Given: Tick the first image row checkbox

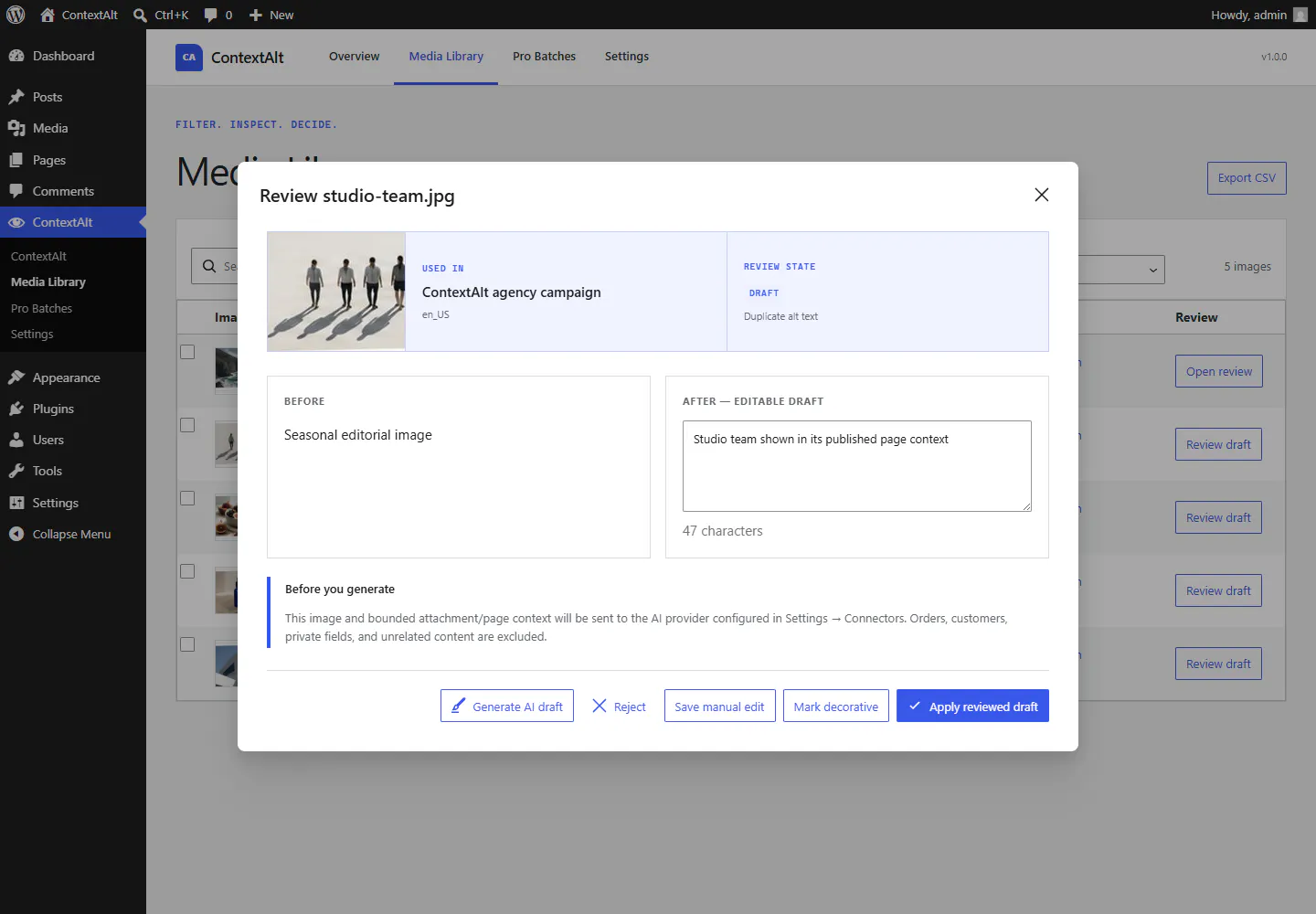Looking at the screenshot, I should [x=187, y=352].
